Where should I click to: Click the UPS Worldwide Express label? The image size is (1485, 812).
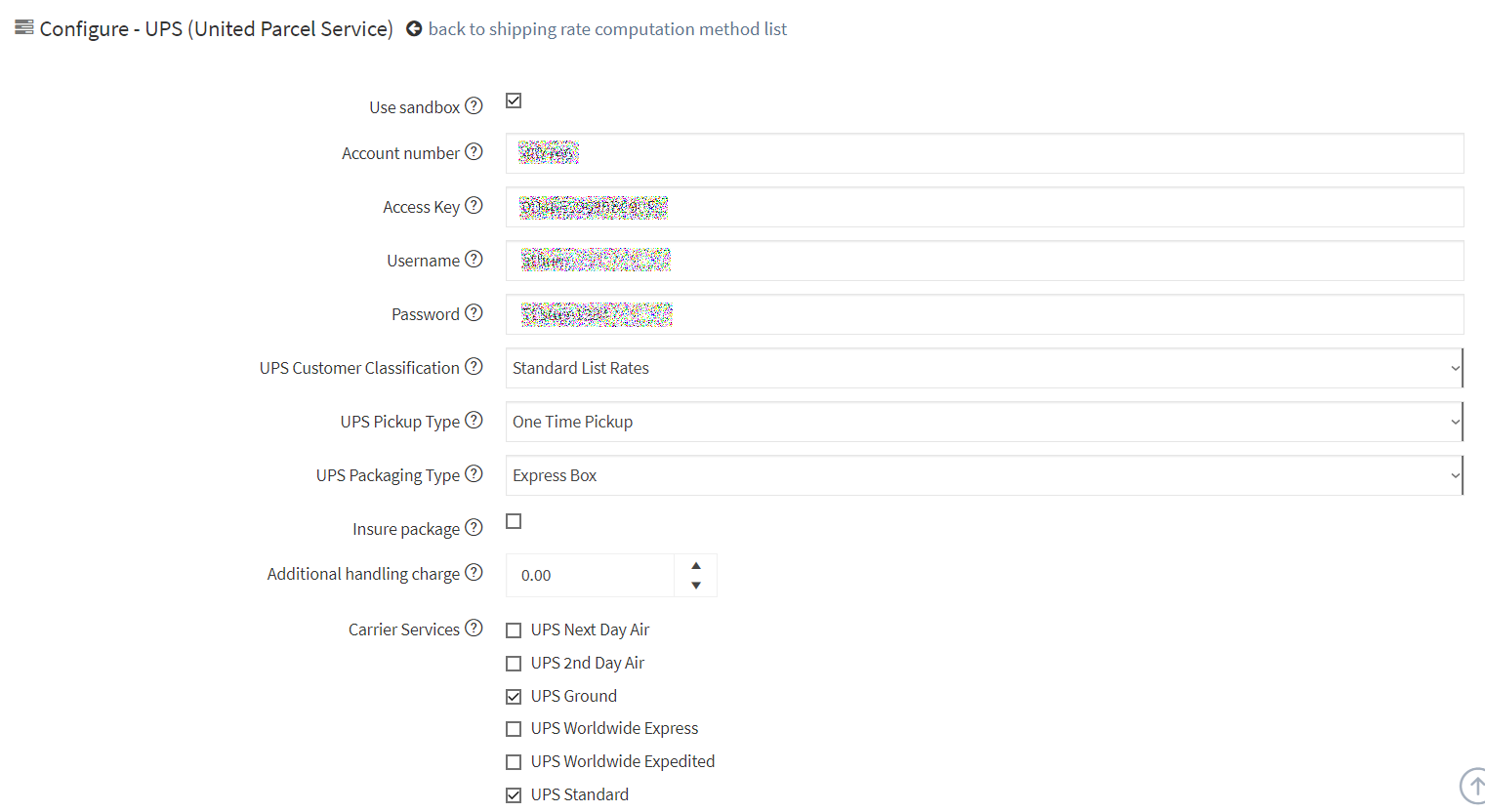tap(615, 728)
